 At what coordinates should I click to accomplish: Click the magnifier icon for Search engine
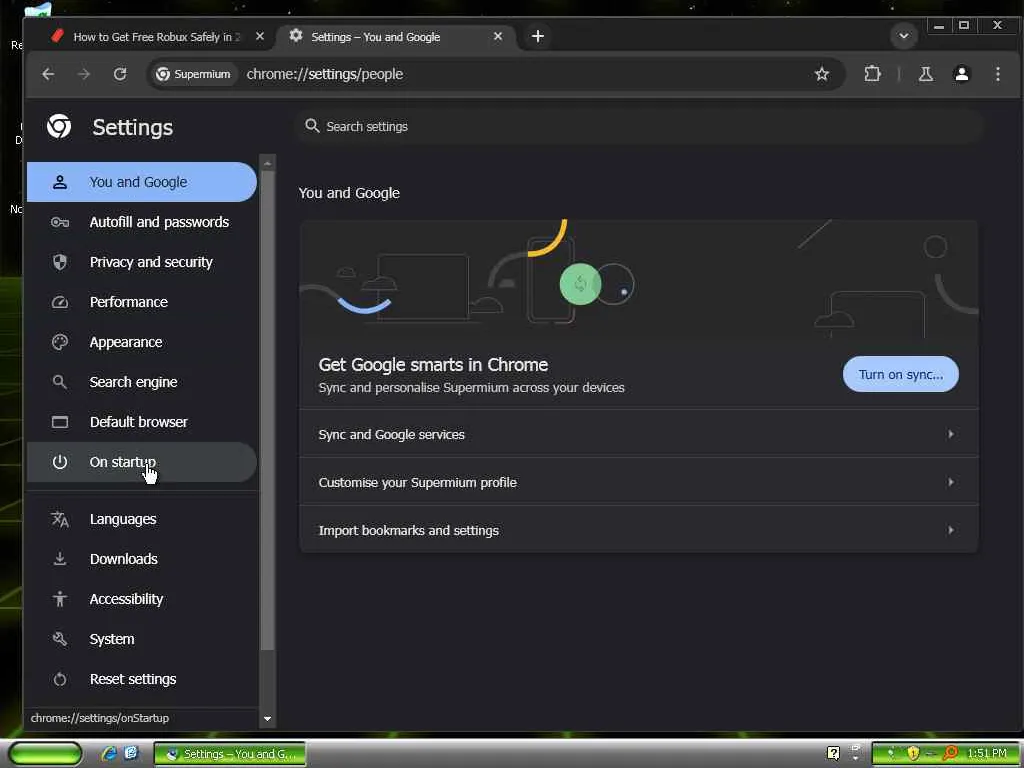click(59, 382)
